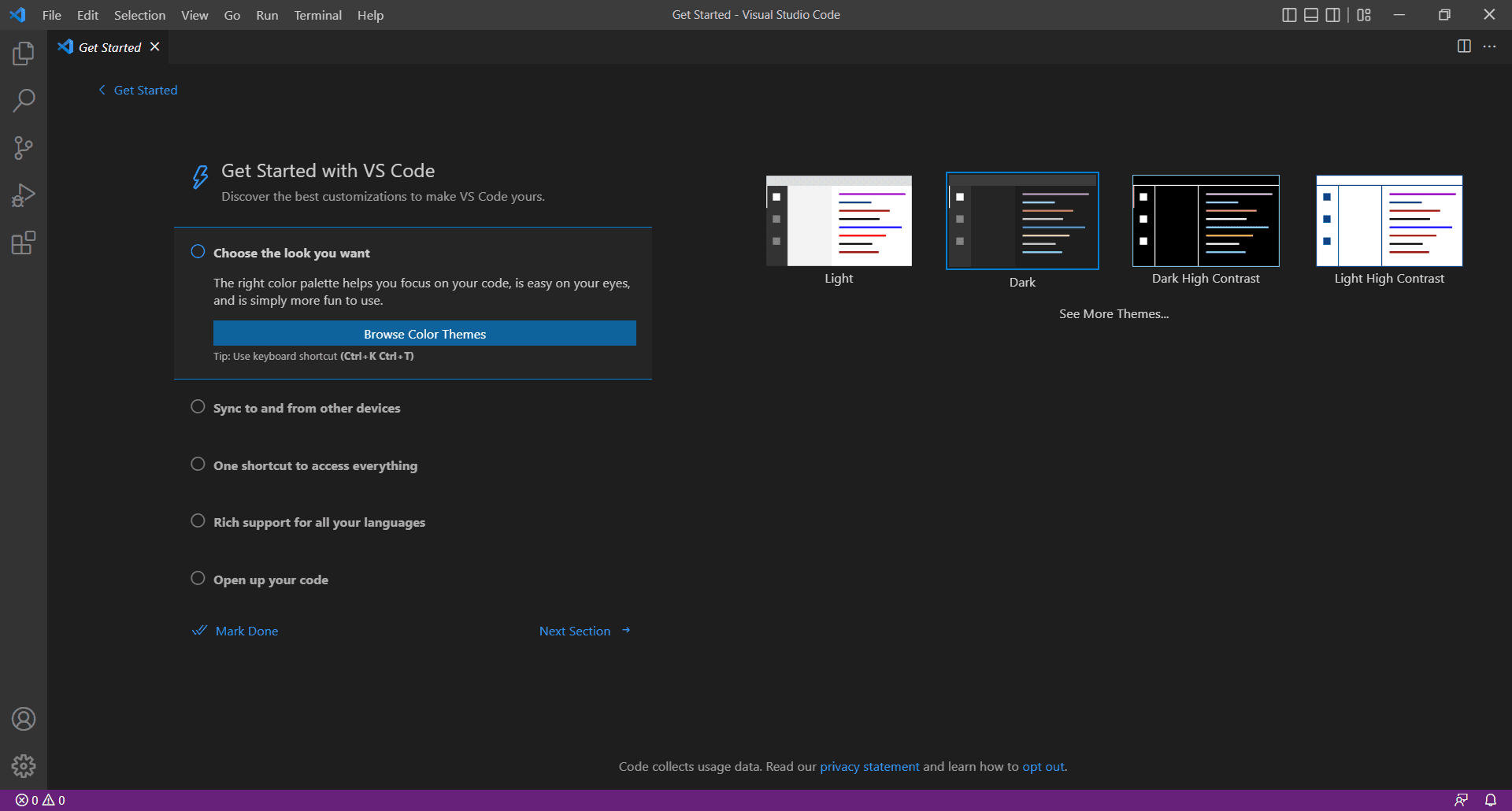Open See More Themes
Viewport: 1512px width, 811px height.
pos(1114,313)
